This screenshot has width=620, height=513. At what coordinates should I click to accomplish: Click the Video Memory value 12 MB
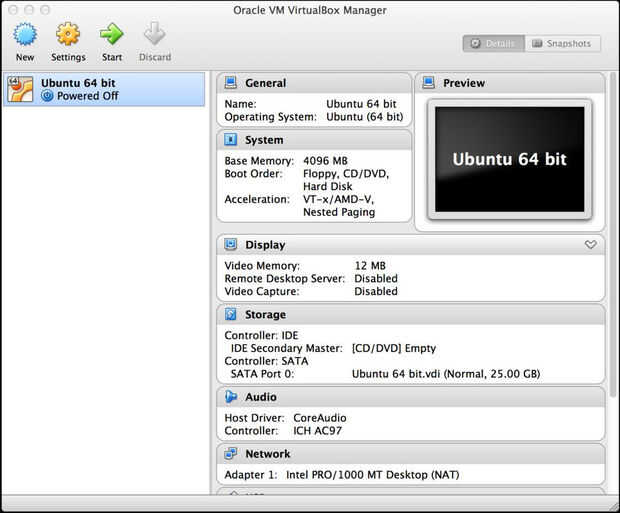coord(370,266)
